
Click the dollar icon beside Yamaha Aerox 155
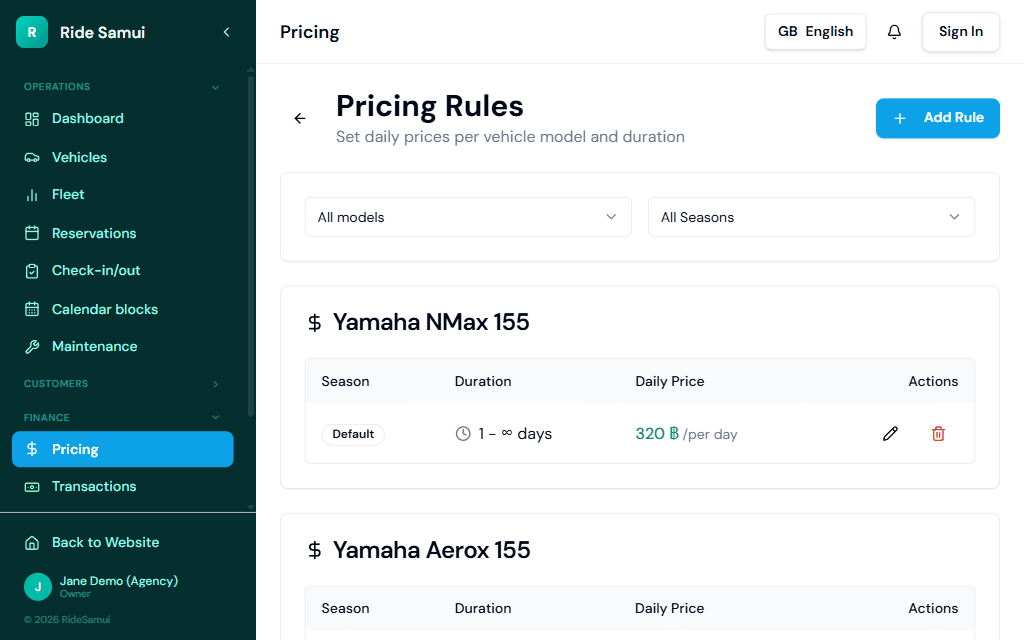[x=315, y=551]
